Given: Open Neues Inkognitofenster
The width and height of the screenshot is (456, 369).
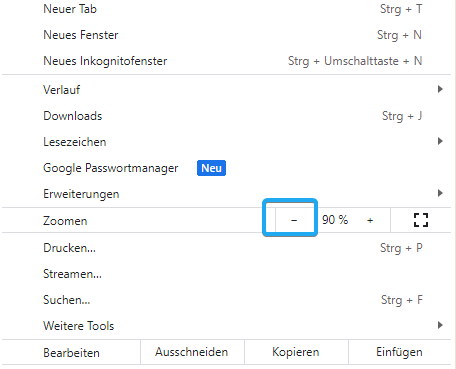Looking at the screenshot, I should tap(227, 61).
